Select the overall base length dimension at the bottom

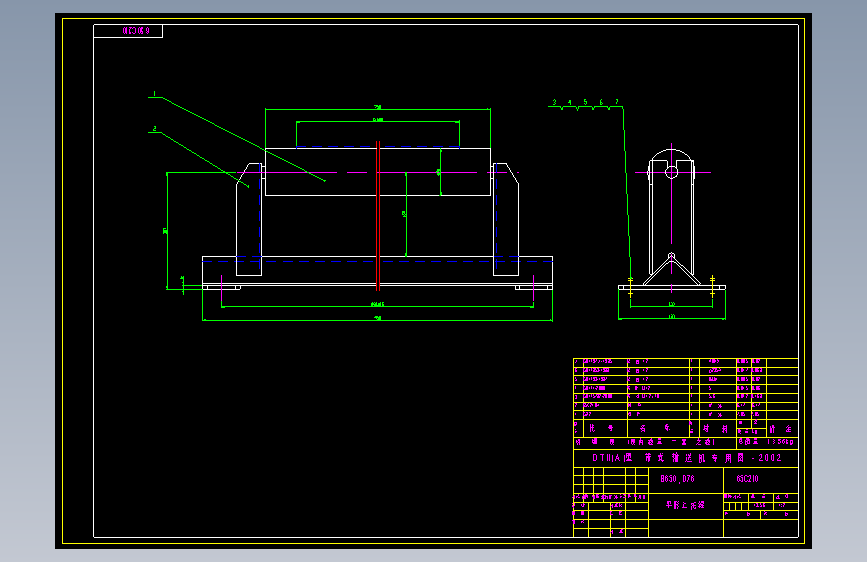click(x=378, y=319)
